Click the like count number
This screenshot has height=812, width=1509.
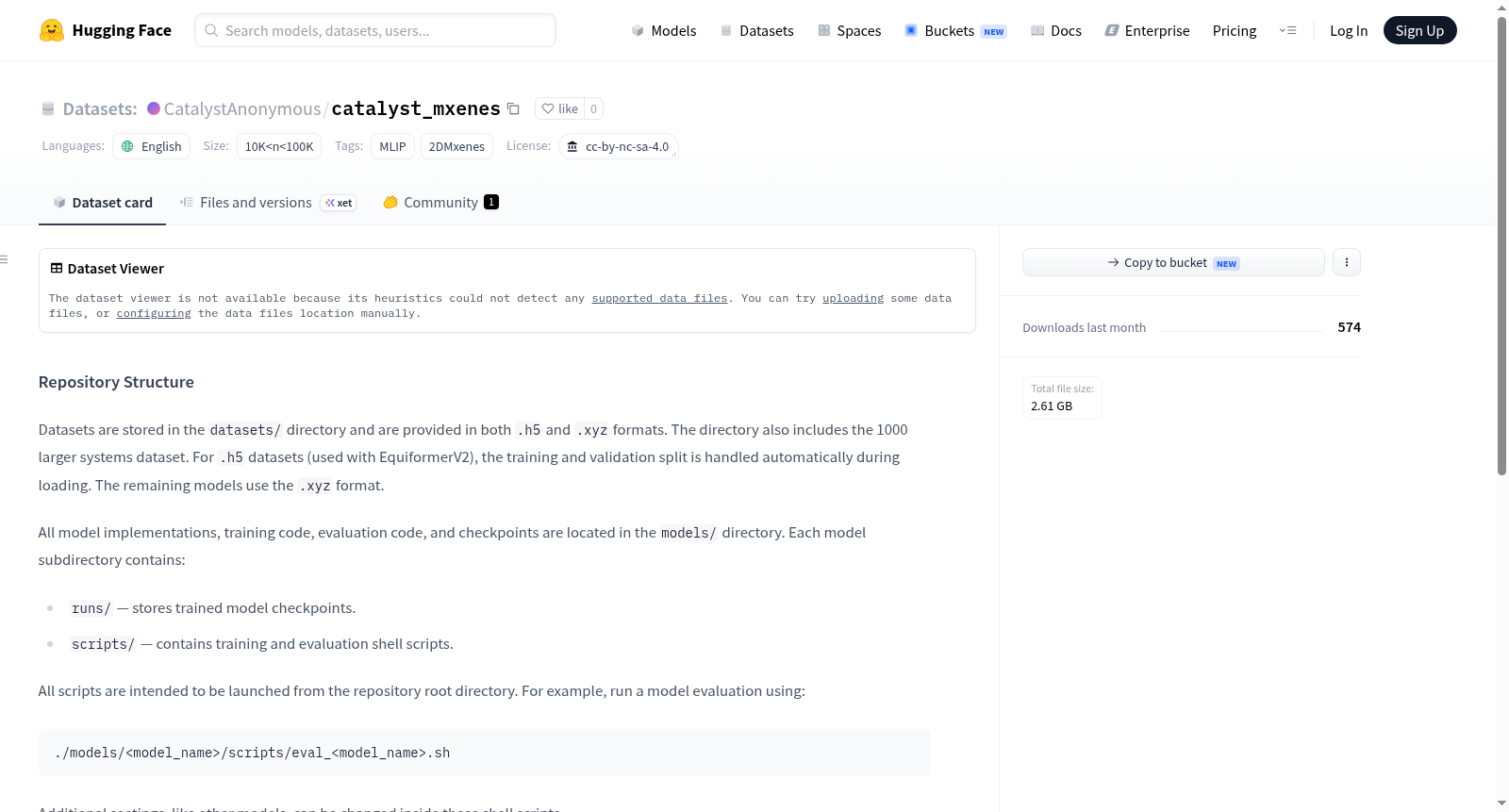(x=593, y=108)
